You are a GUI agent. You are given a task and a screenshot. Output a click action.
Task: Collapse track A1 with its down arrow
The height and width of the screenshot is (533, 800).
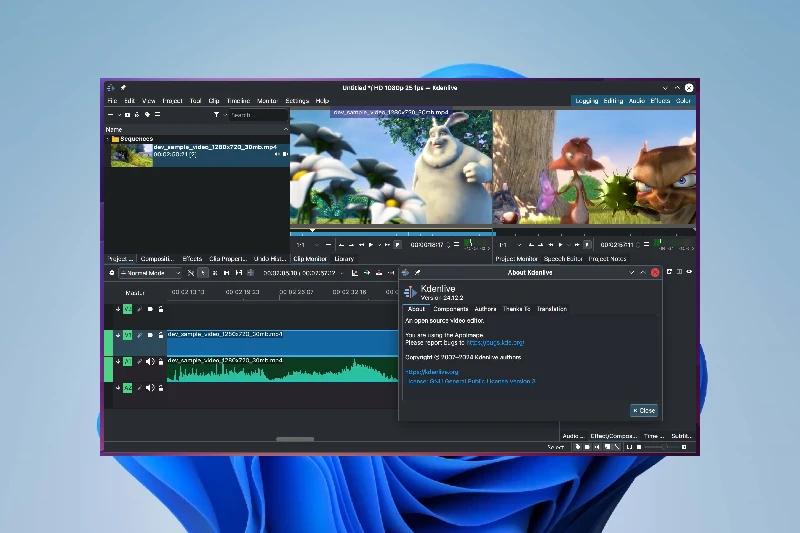point(118,362)
